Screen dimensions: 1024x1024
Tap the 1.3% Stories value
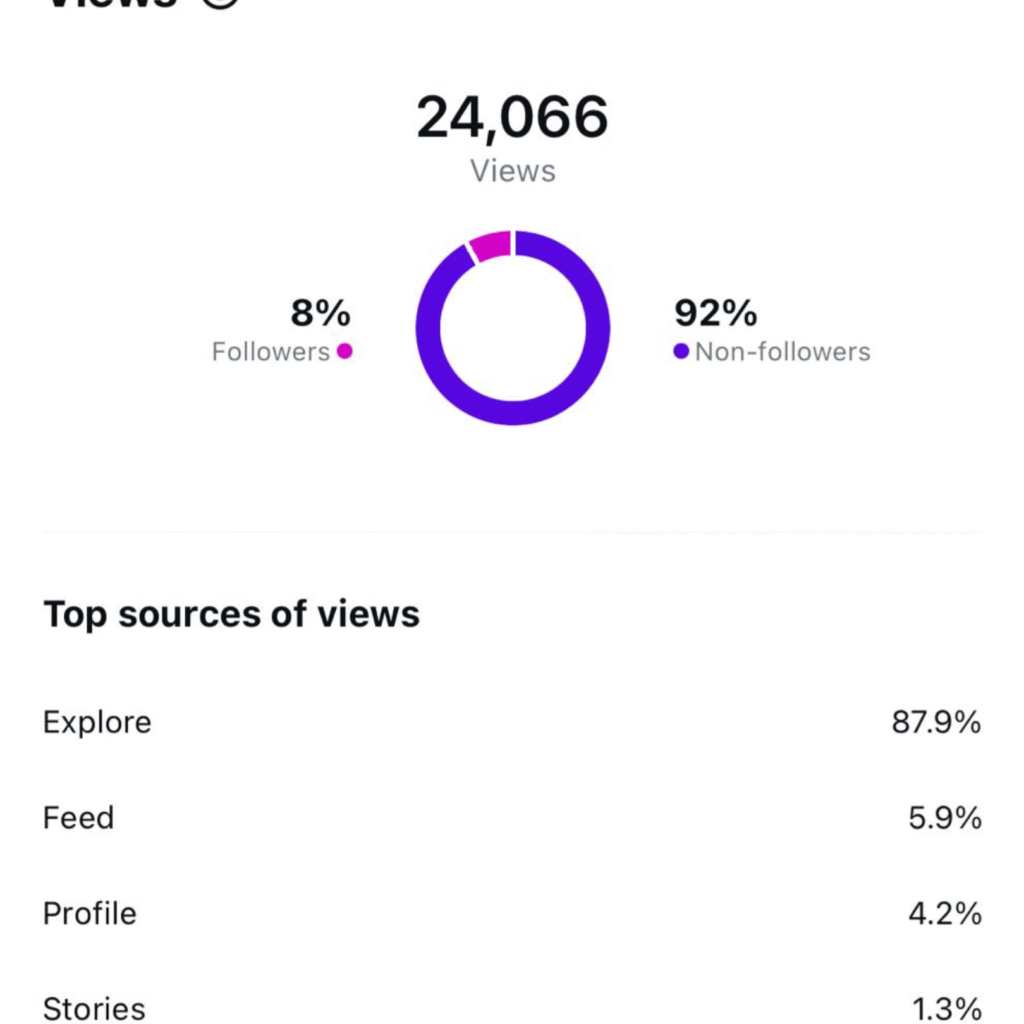[x=945, y=1008]
